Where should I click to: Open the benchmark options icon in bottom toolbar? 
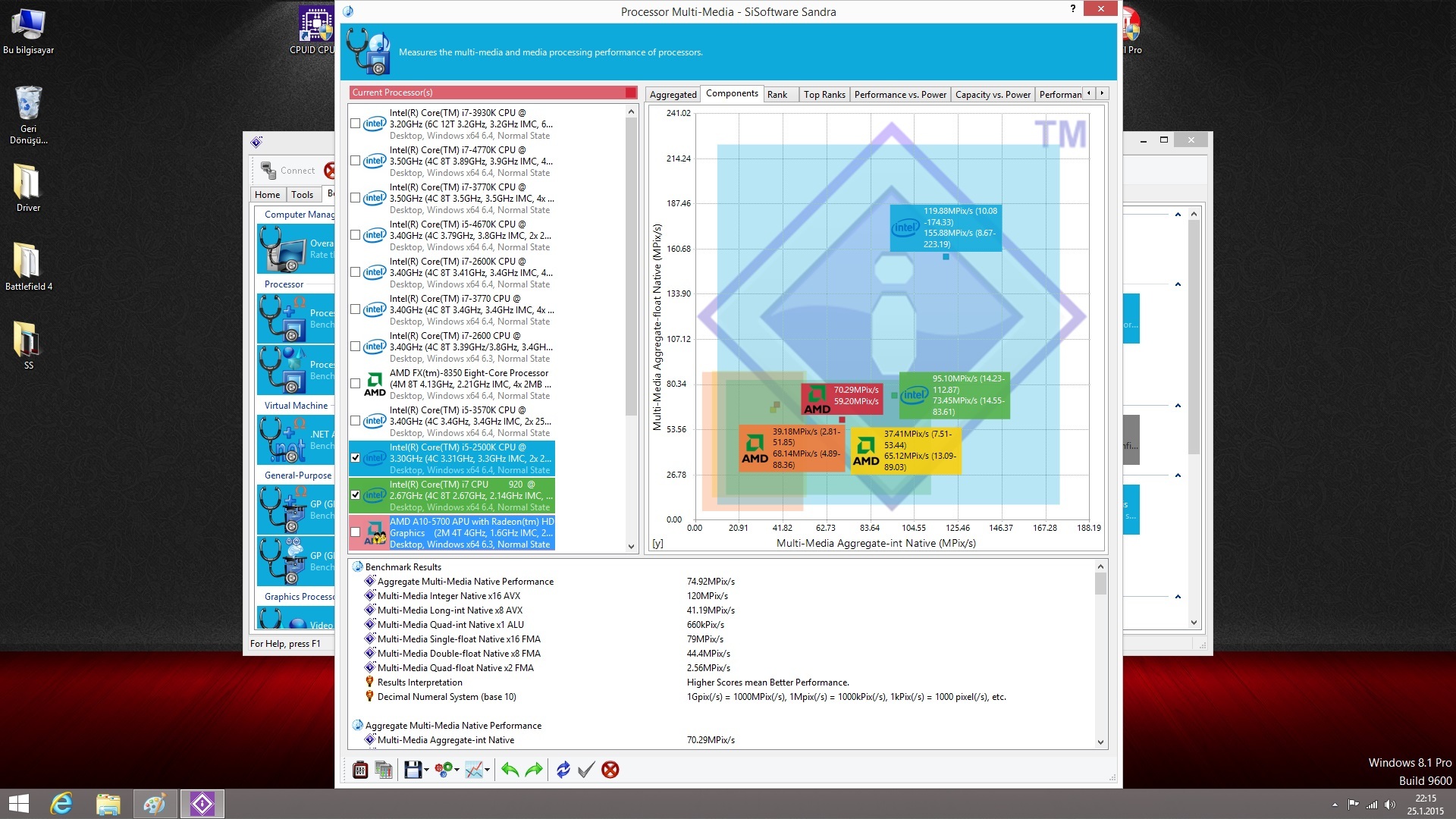click(360, 770)
